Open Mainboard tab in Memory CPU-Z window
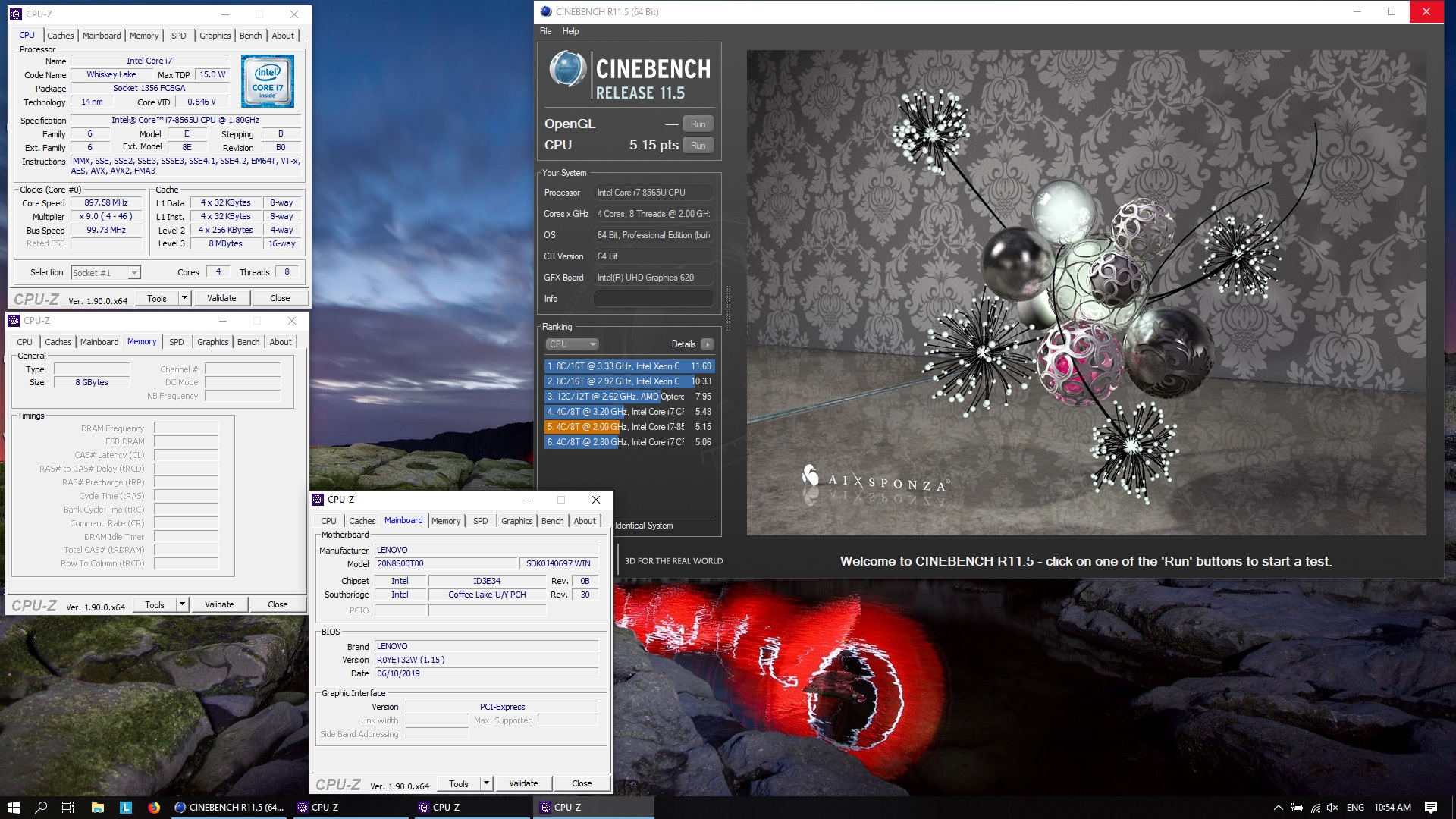 99,342
